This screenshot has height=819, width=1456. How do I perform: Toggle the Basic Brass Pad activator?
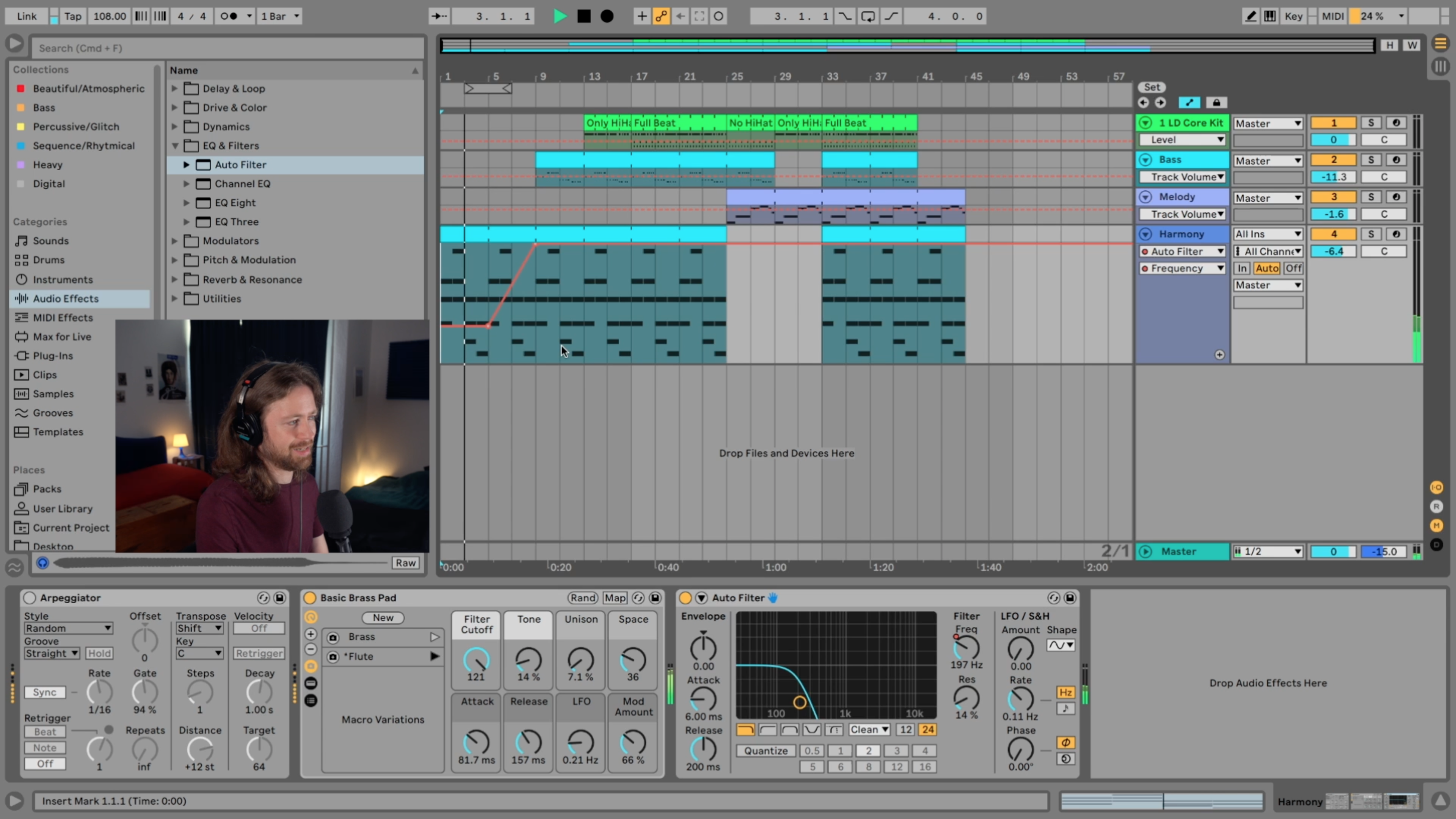pyautogui.click(x=310, y=598)
